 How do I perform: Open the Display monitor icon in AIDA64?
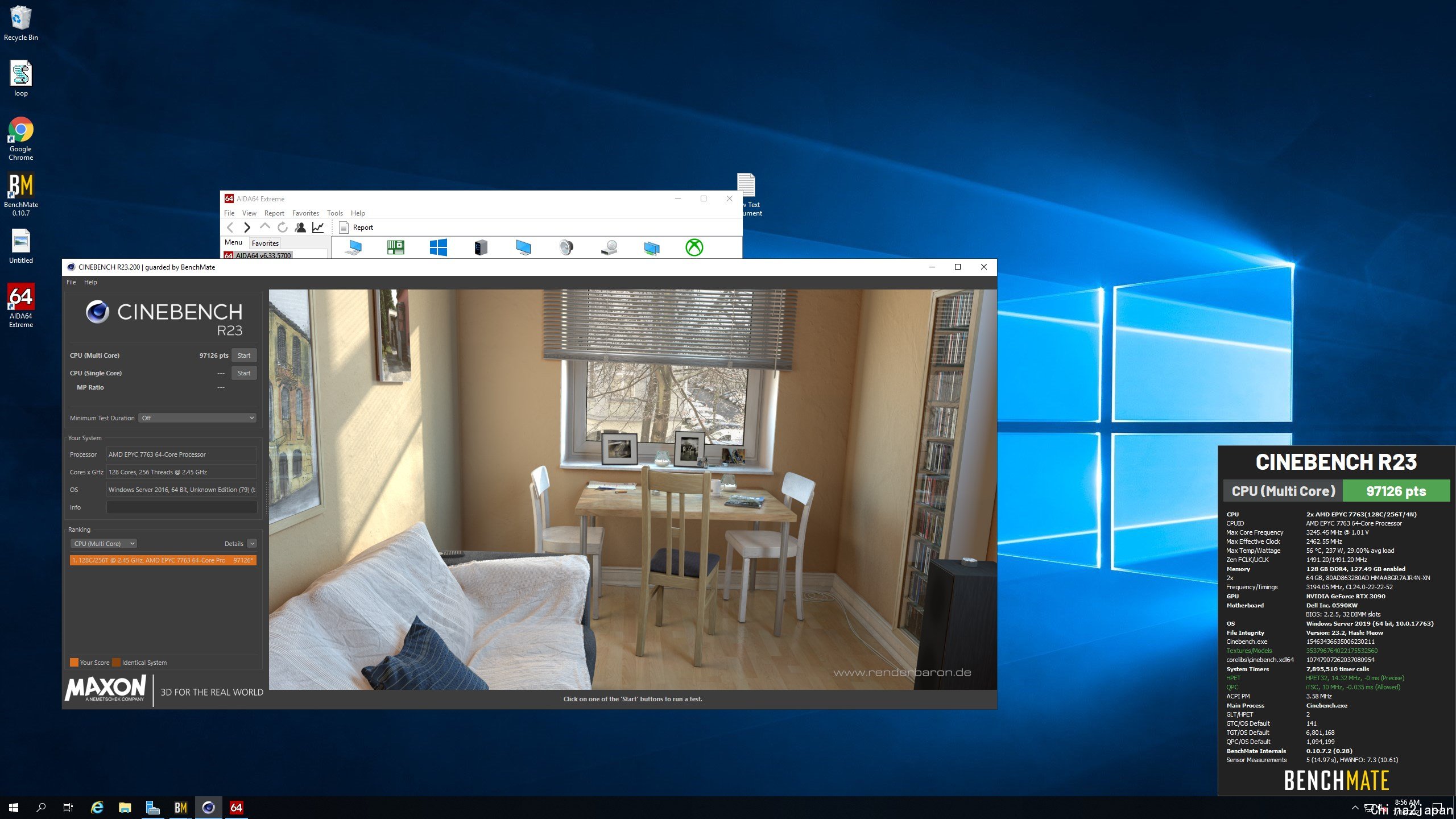523,247
